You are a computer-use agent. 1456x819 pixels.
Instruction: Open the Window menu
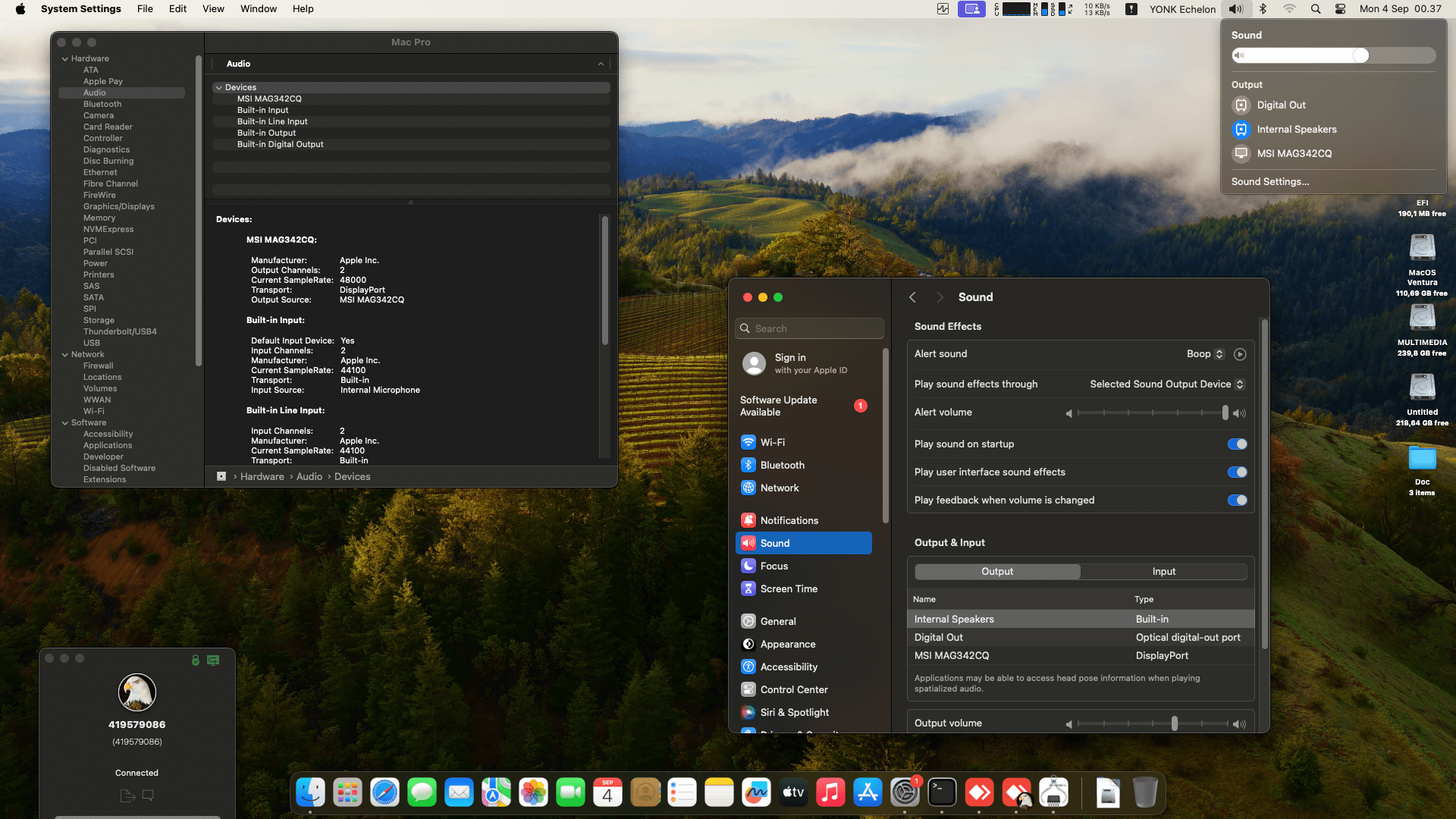258,9
